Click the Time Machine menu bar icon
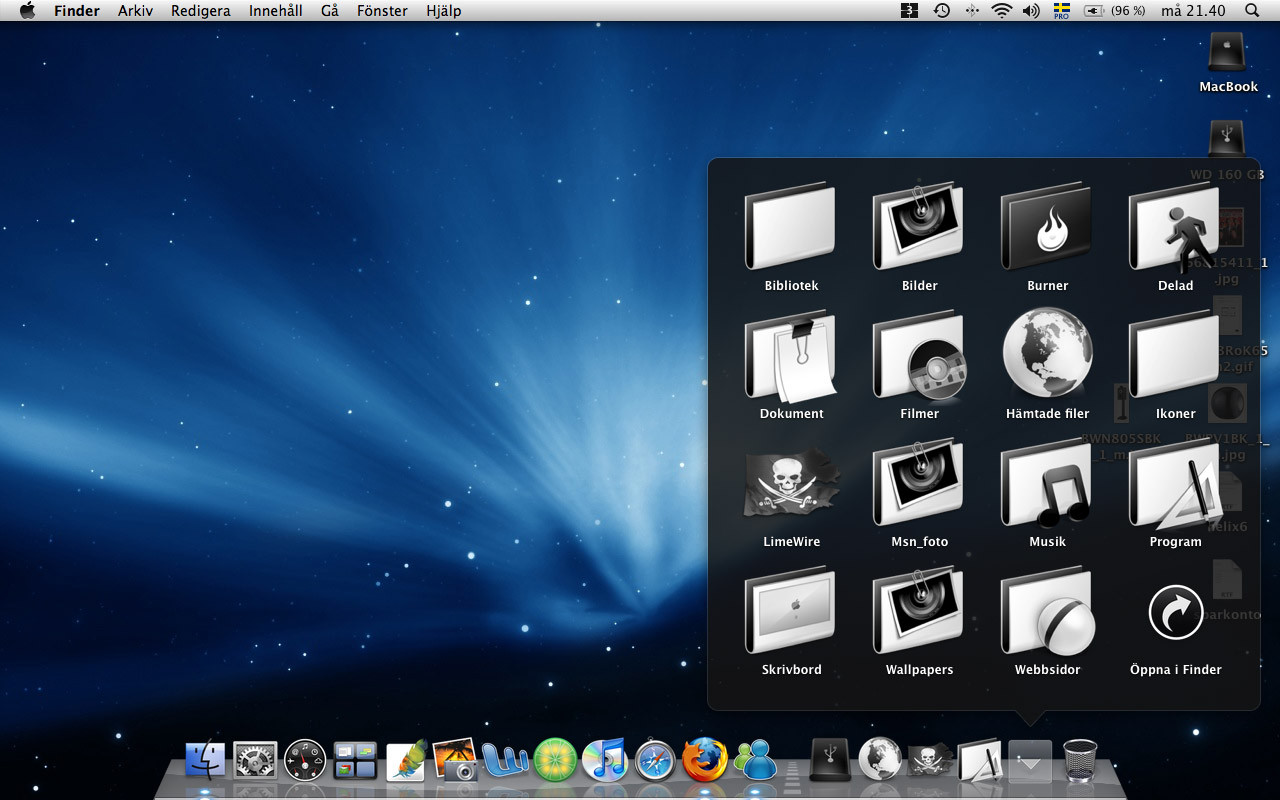This screenshot has width=1280, height=800. click(941, 11)
